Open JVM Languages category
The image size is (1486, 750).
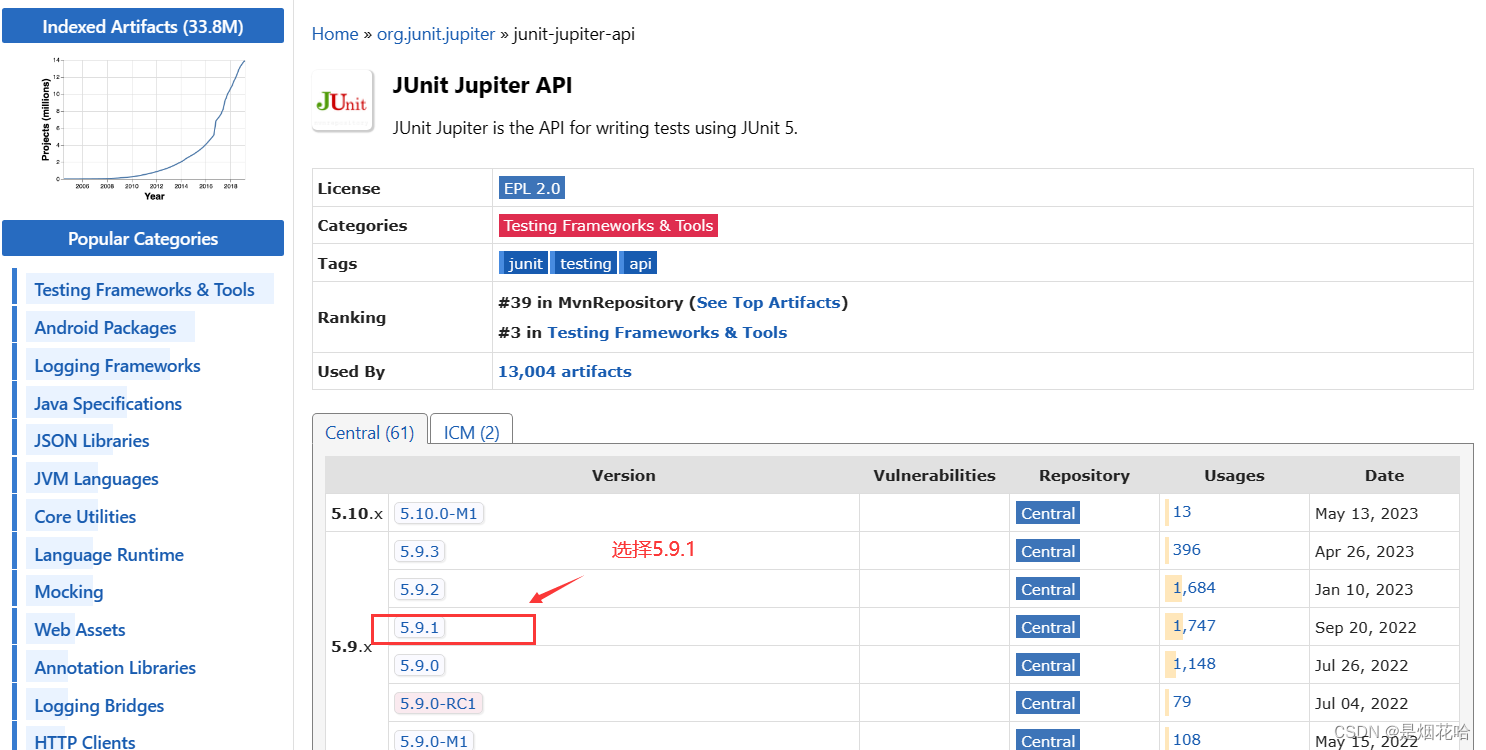pos(96,479)
